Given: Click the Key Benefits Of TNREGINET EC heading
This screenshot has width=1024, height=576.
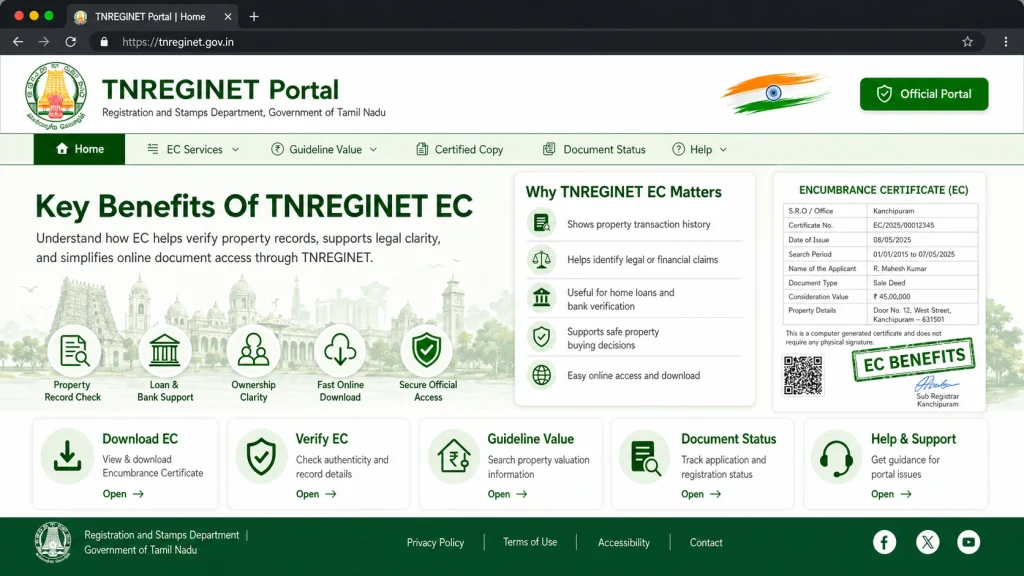Looking at the screenshot, I should [253, 206].
